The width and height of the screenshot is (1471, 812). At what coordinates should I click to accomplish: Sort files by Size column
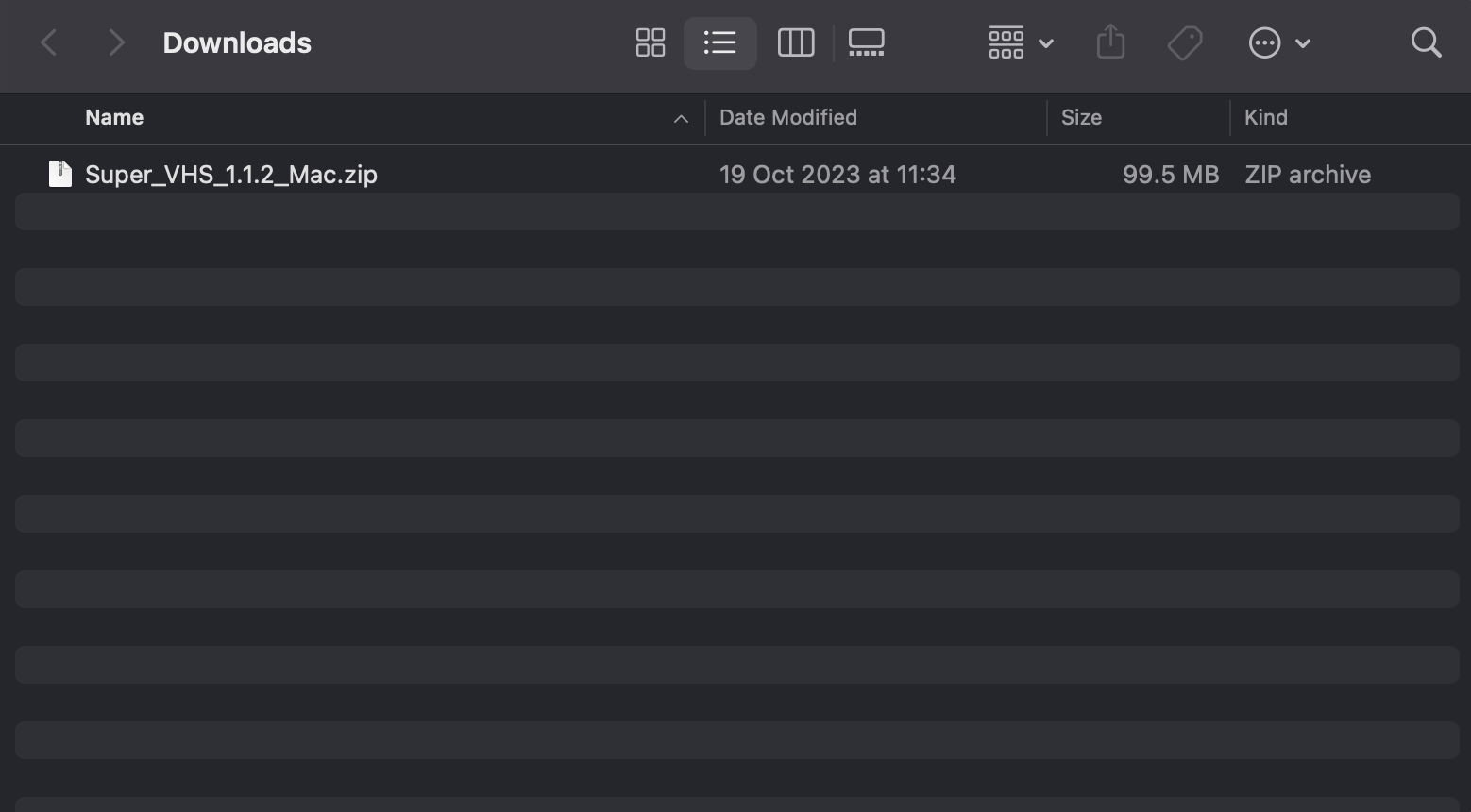click(x=1081, y=117)
